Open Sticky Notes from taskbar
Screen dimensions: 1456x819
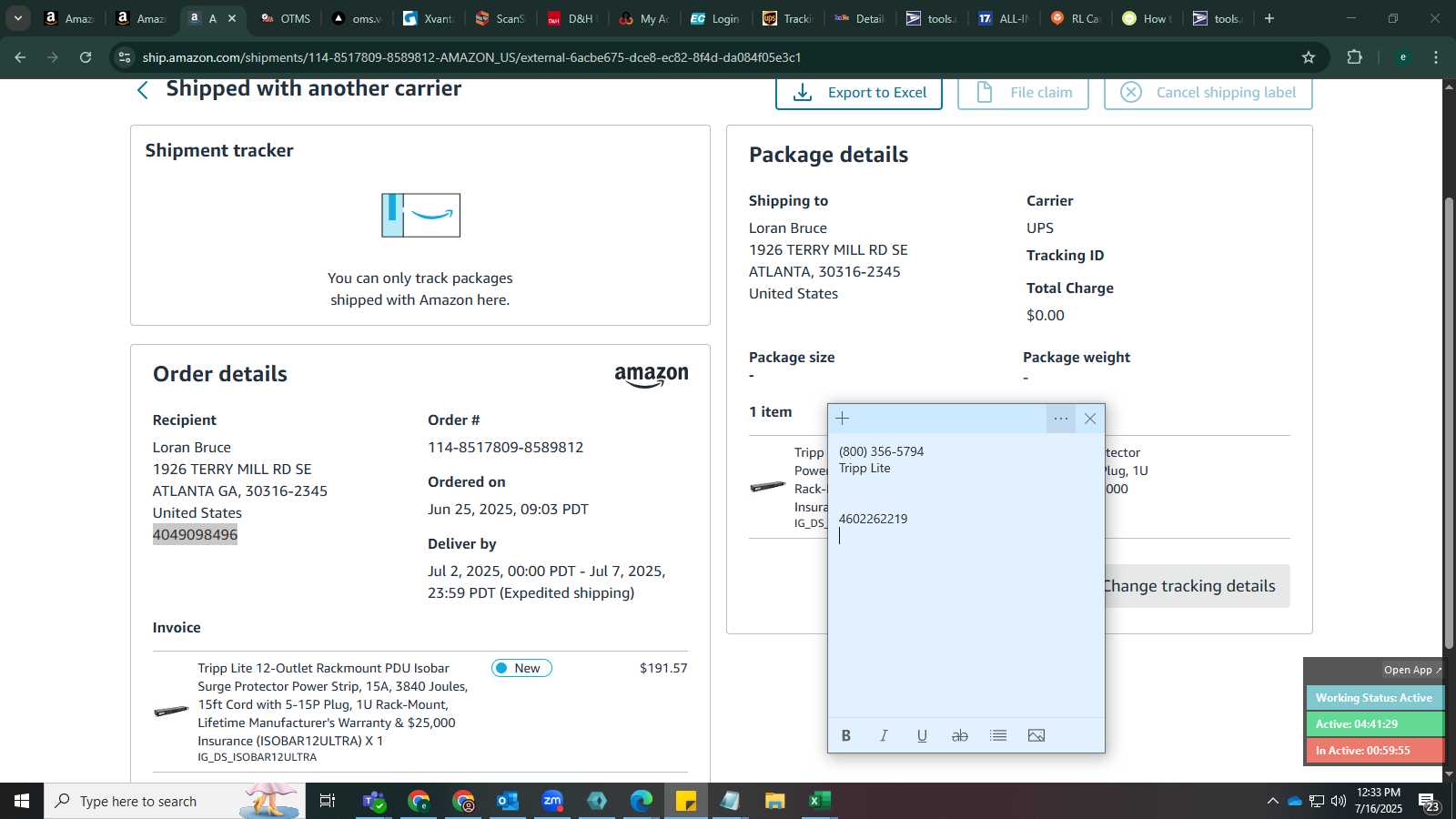click(686, 801)
